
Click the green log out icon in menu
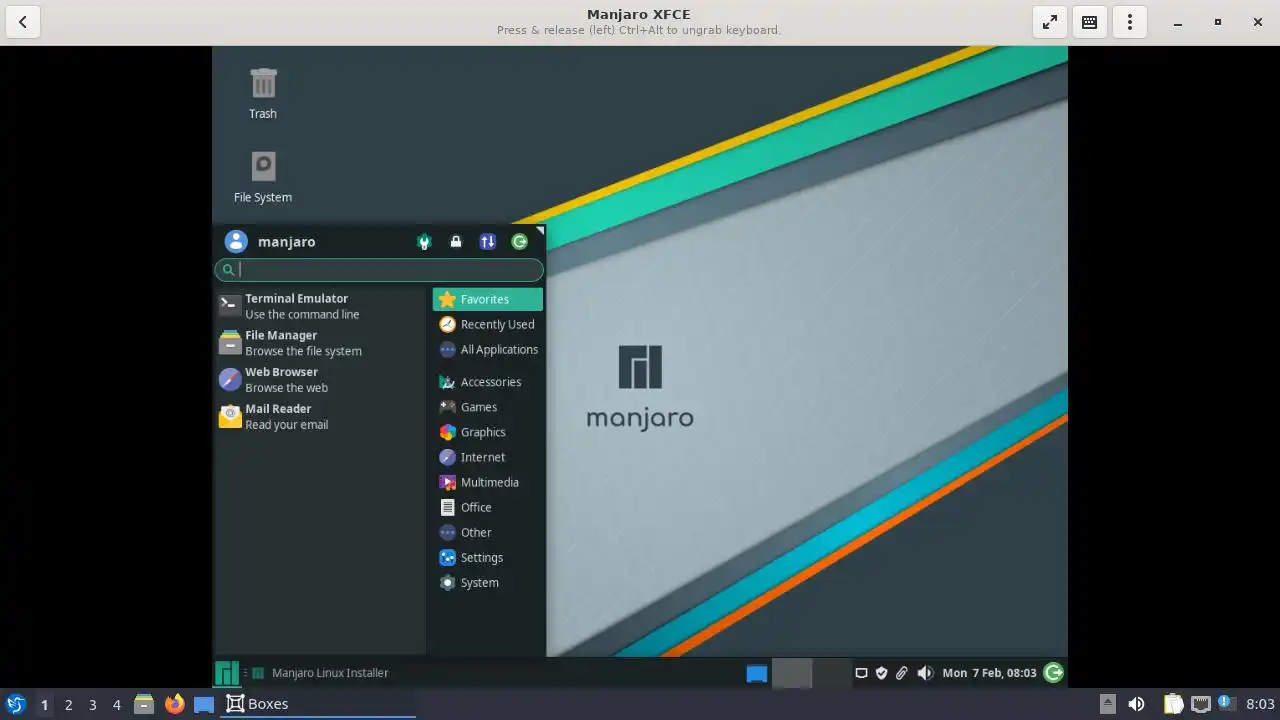[x=520, y=241]
